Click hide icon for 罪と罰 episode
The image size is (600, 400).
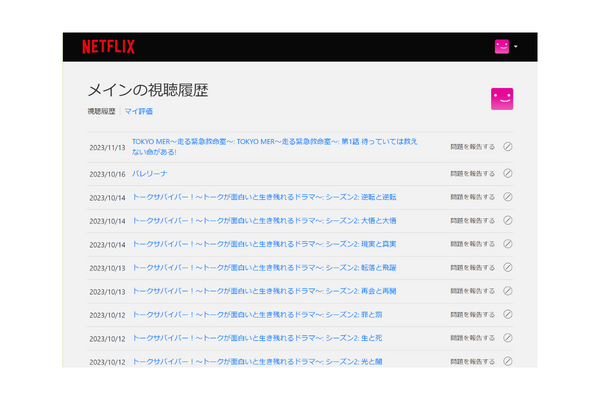[x=507, y=314]
